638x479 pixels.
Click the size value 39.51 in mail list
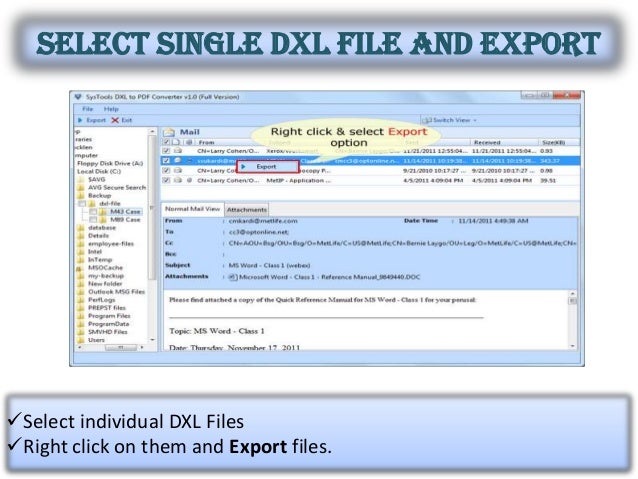click(548, 180)
